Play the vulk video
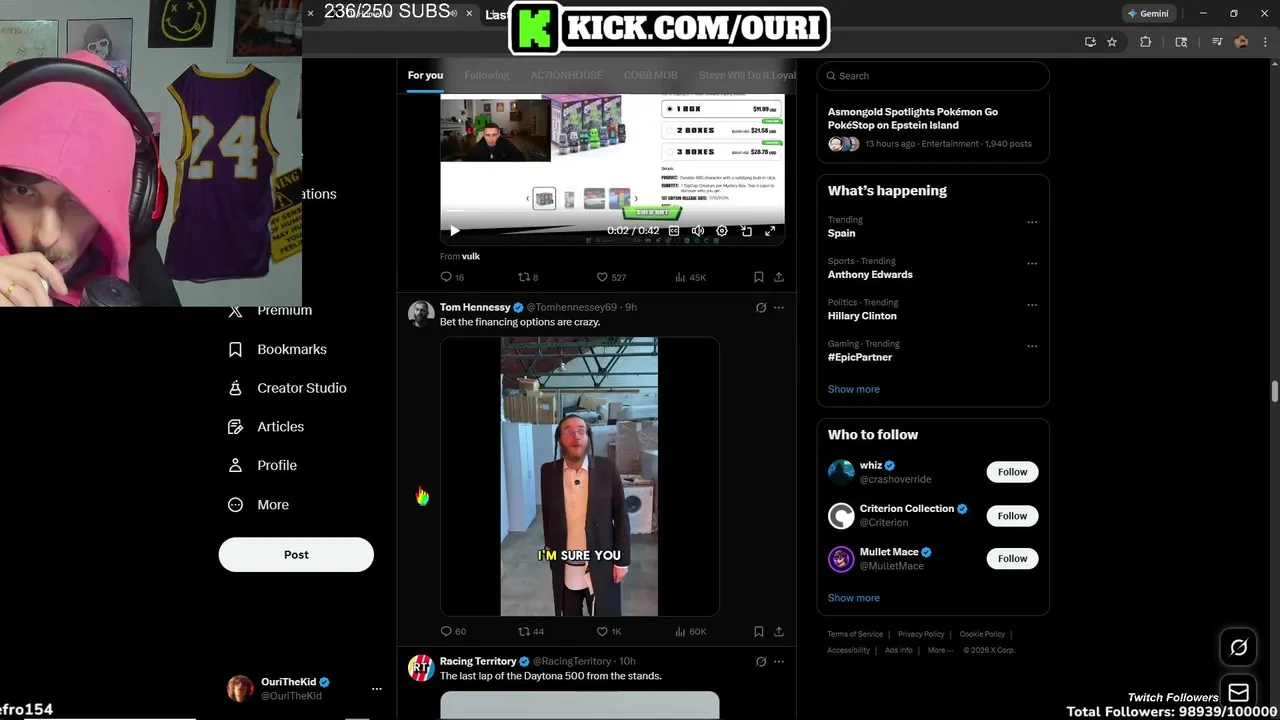Viewport: 1280px width, 720px height. [x=455, y=231]
